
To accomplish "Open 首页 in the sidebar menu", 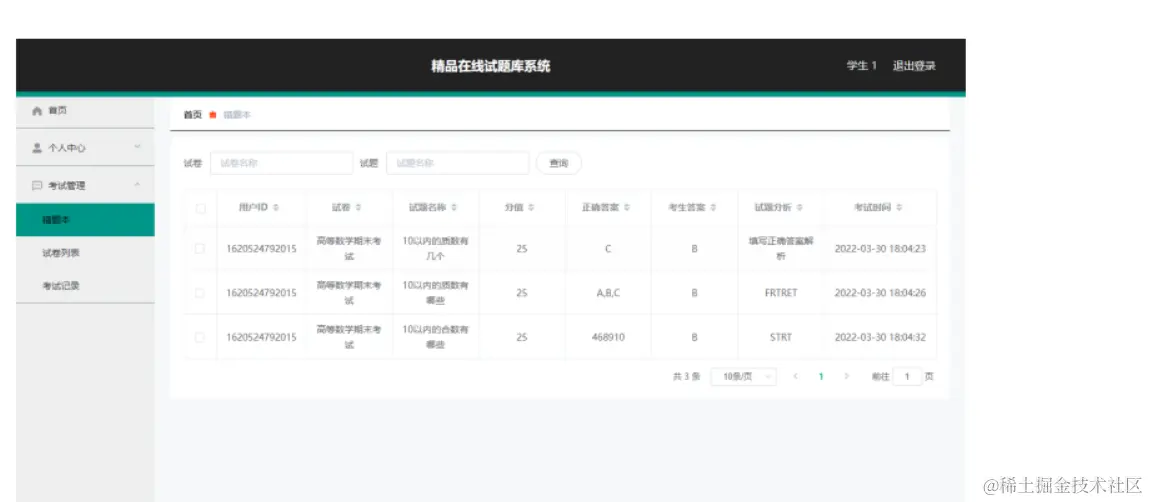I will click(85, 111).
